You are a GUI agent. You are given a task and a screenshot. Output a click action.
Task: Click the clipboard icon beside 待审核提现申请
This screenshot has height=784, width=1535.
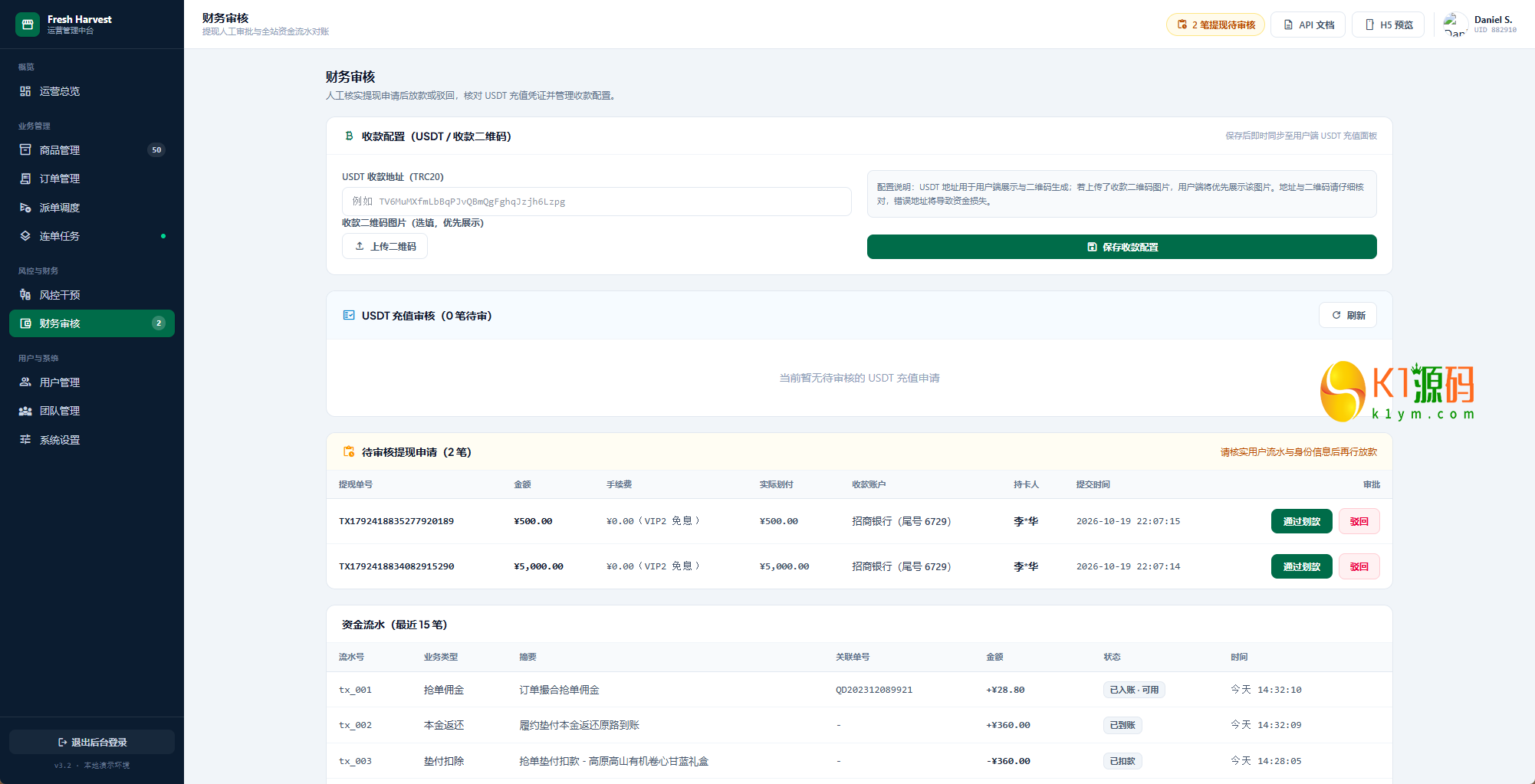pyautogui.click(x=349, y=451)
